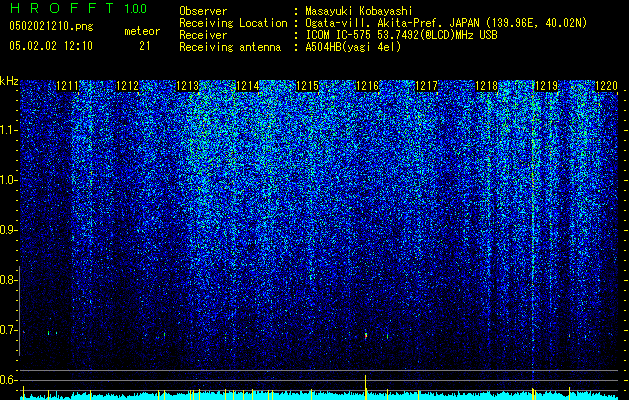
Task: Click the 0.9 frequency axis label
Action: click(x=8, y=230)
